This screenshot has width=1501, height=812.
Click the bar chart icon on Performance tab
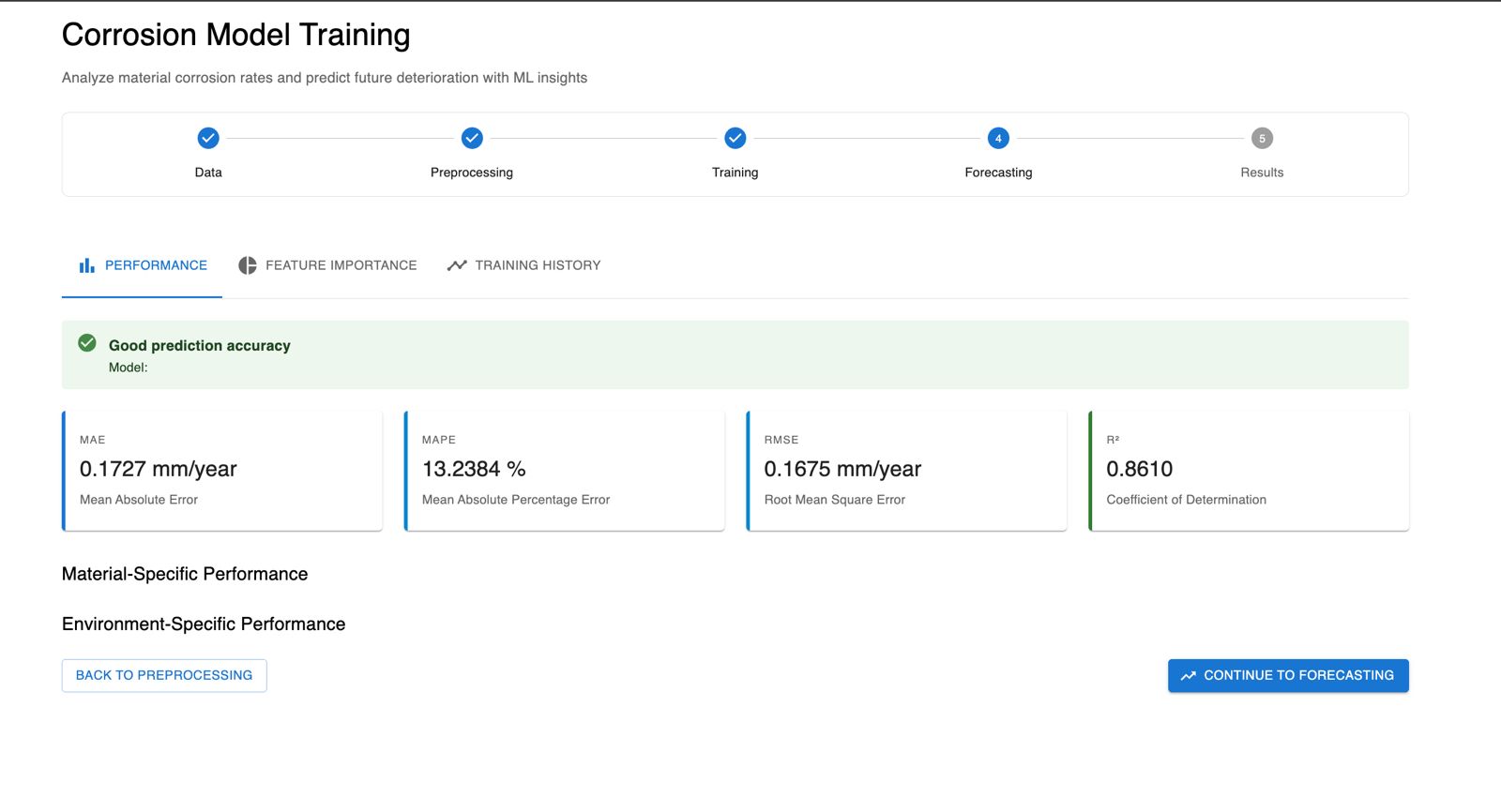87,265
